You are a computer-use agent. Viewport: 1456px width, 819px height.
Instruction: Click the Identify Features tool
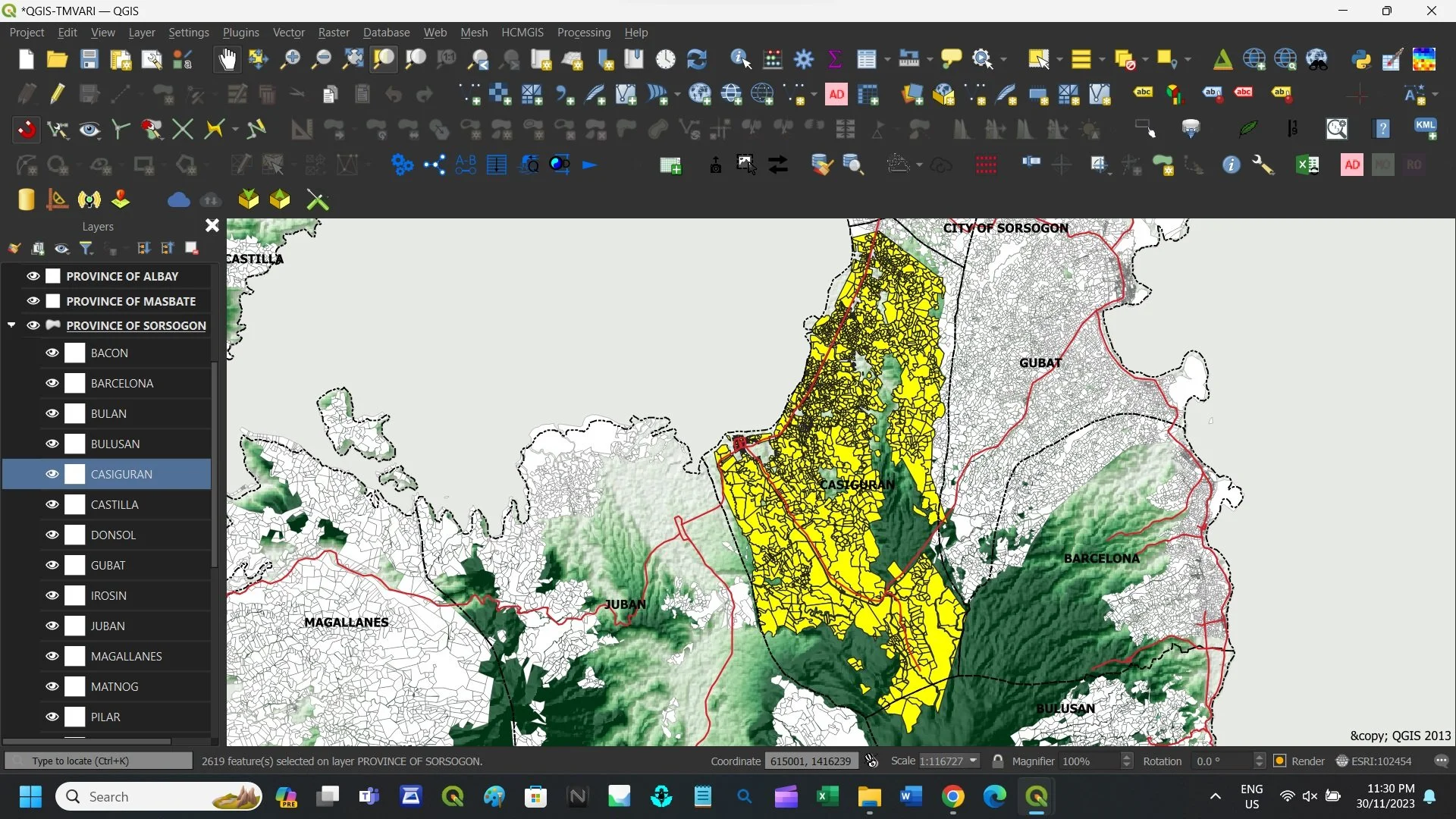click(x=740, y=59)
